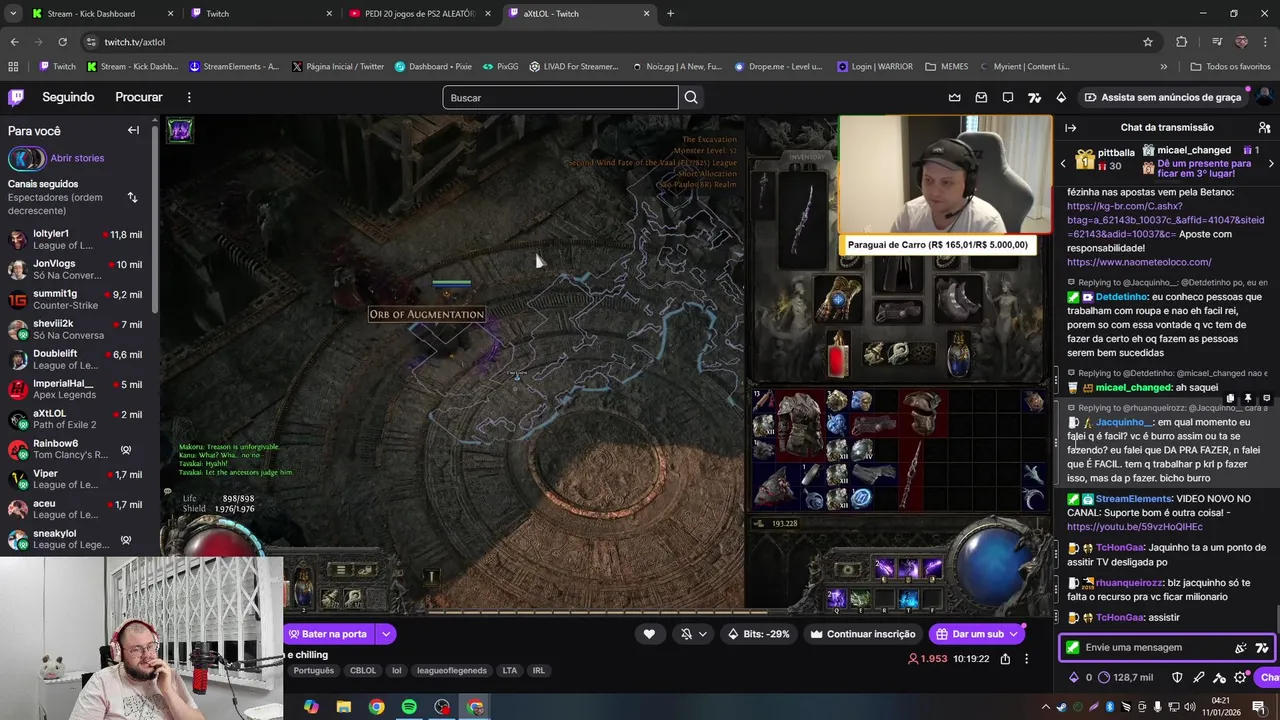Viewport: 1280px width, 720px height.
Task: Open Chrome media control icon
Action: pos(1217,42)
